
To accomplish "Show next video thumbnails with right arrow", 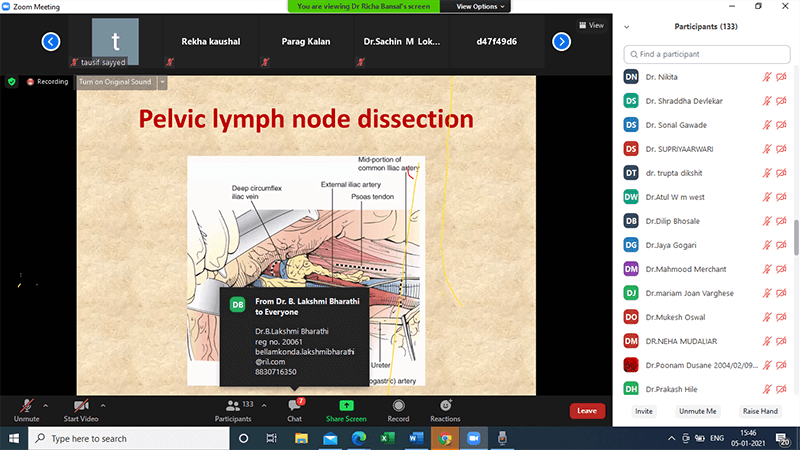I will tap(561, 41).
